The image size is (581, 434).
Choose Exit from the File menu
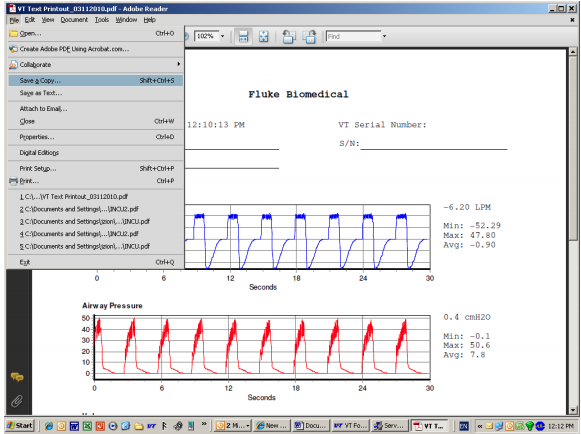[x=96, y=262]
